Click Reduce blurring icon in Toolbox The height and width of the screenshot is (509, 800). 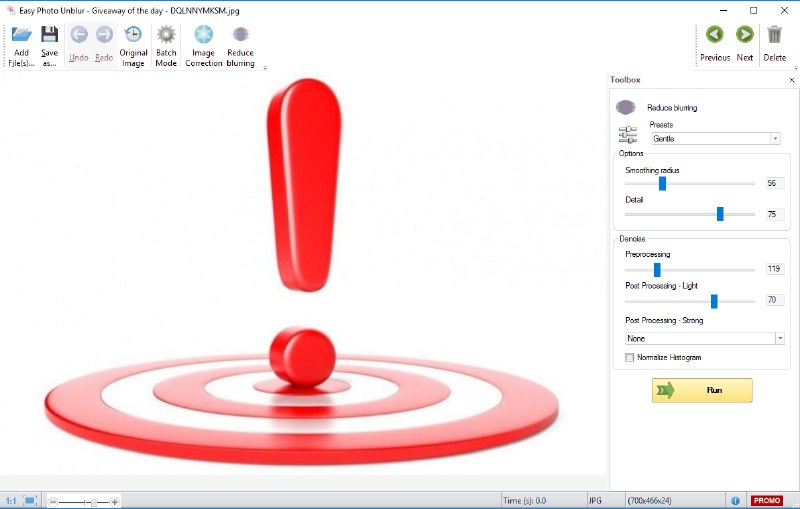[626, 107]
